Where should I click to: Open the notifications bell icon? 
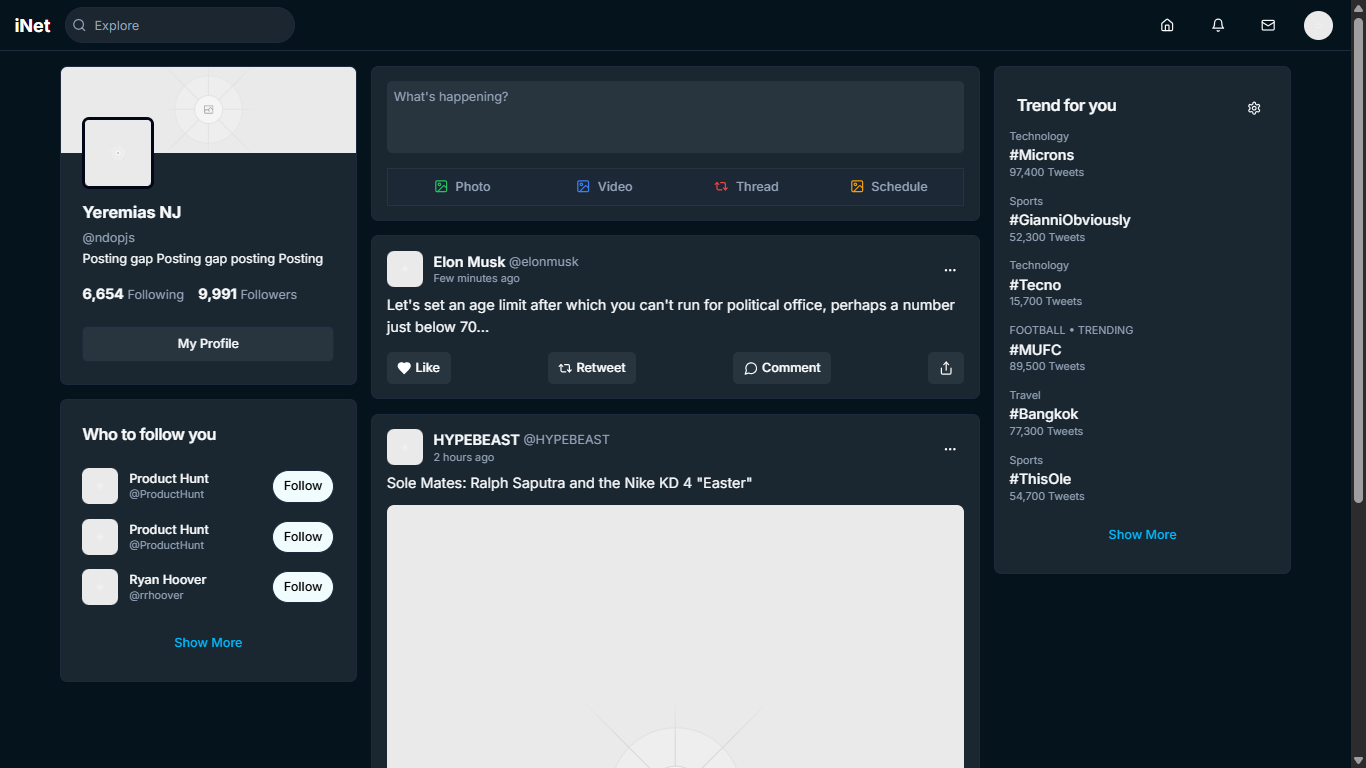[x=1218, y=25]
